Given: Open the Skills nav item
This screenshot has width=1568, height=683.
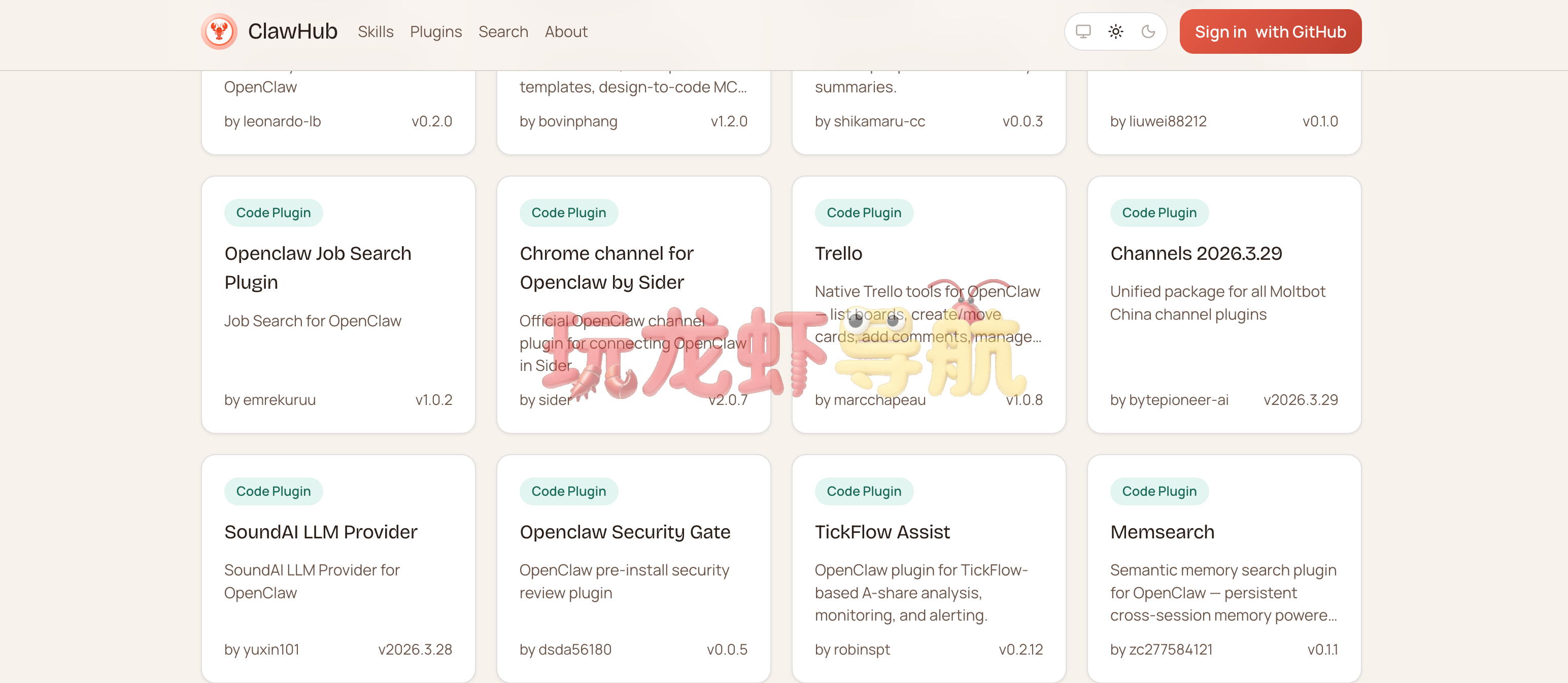Looking at the screenshot, I should [x=376, y=31].
